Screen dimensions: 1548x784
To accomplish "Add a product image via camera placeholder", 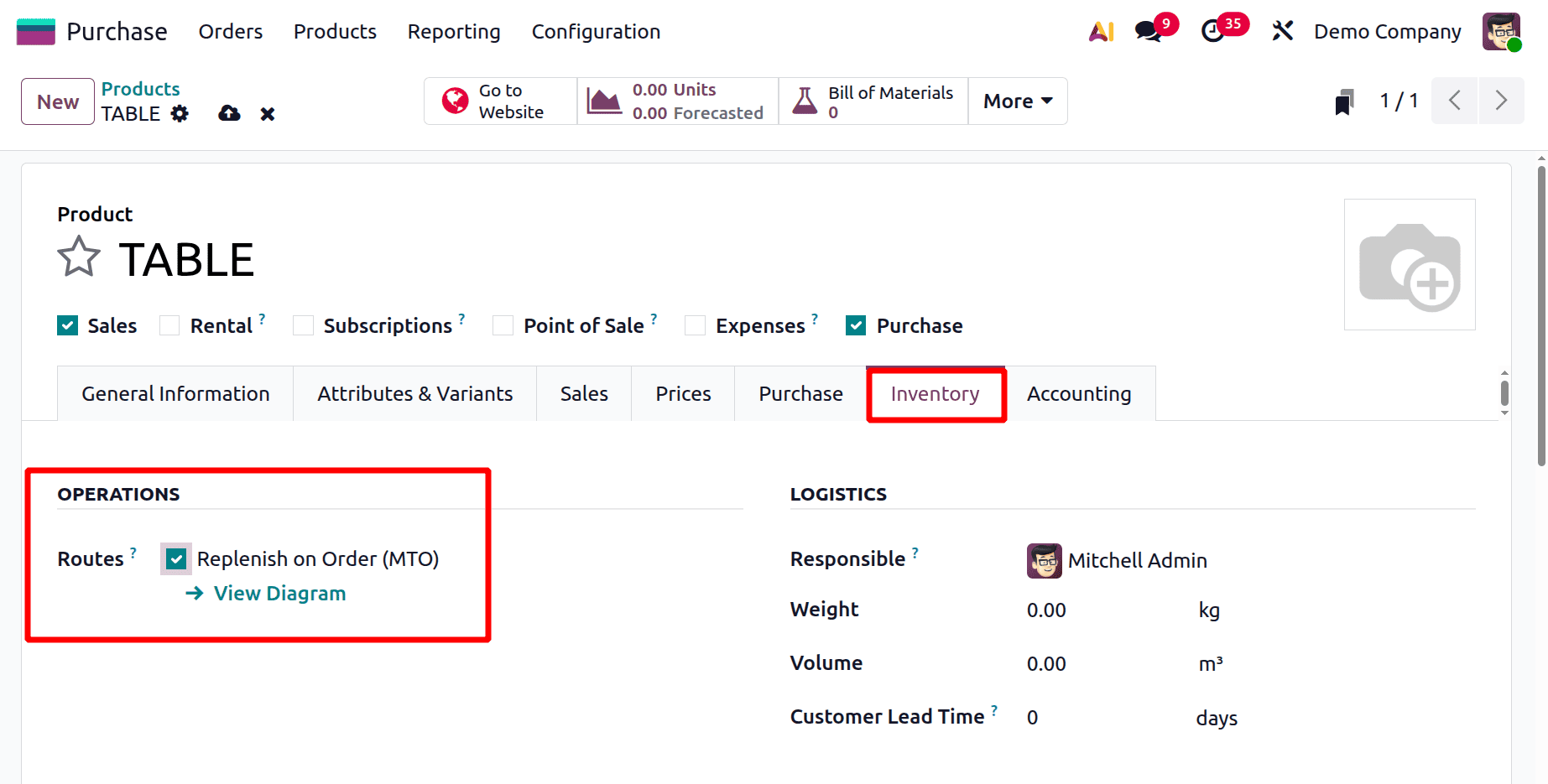I will click(1410, 264).
